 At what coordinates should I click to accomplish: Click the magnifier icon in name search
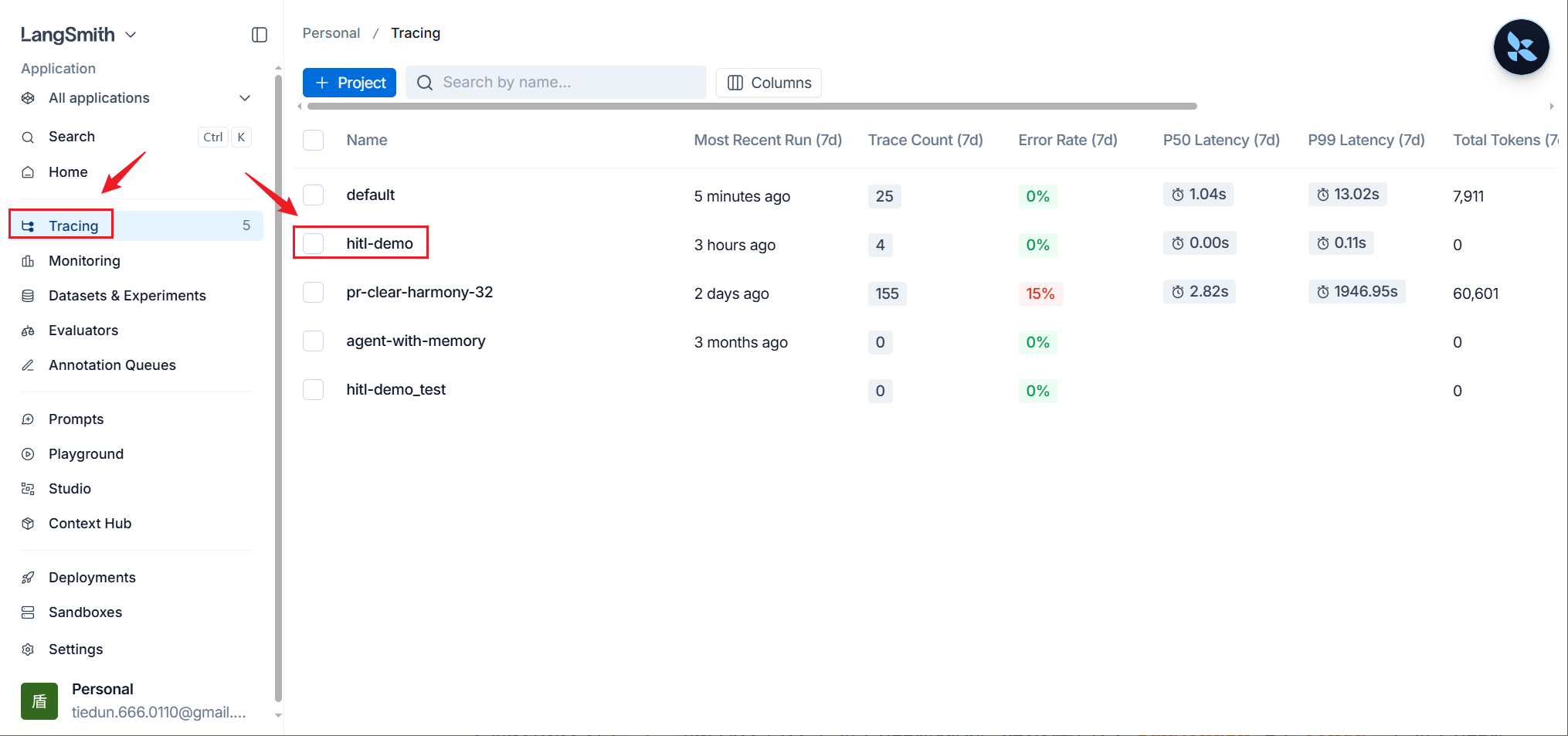pyautogui.click(x=425, y=83)
